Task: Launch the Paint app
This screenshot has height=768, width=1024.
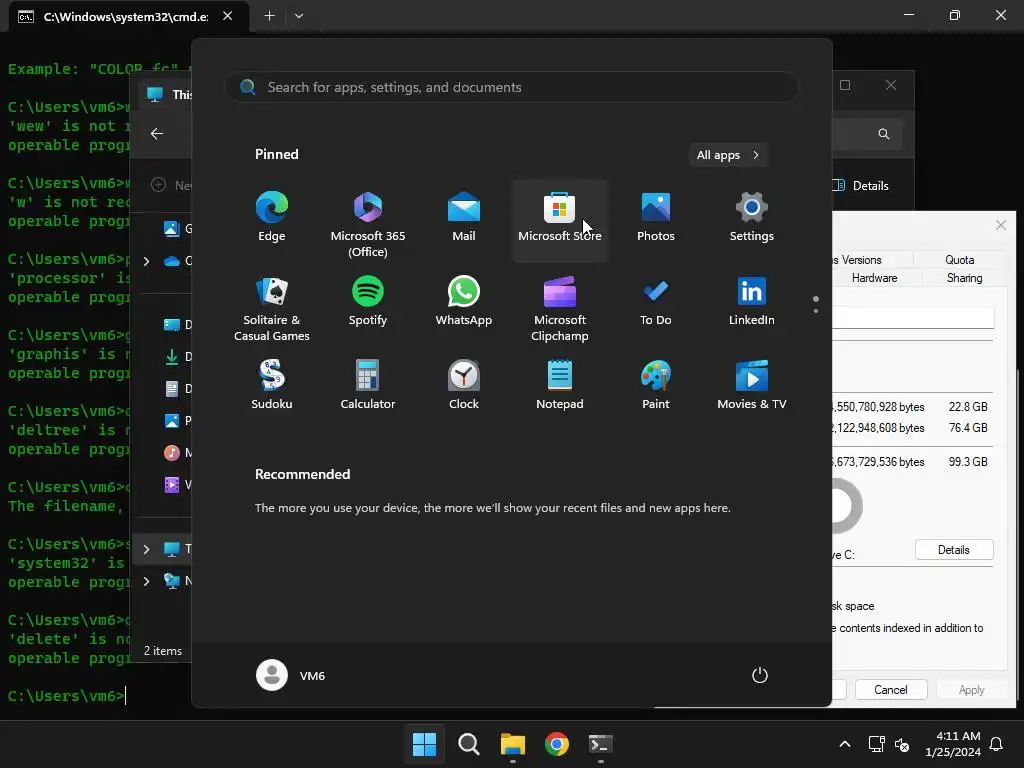Action: [656, 385]
